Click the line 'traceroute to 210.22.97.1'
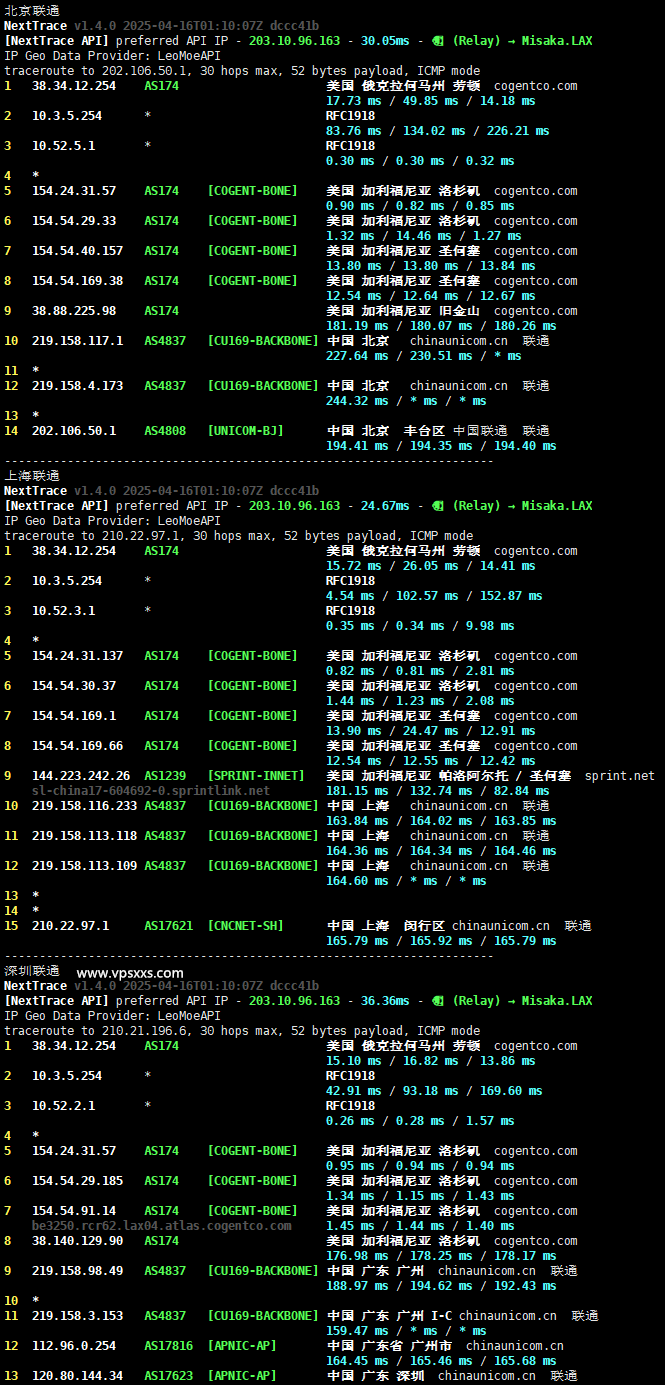 click(239, 536)
